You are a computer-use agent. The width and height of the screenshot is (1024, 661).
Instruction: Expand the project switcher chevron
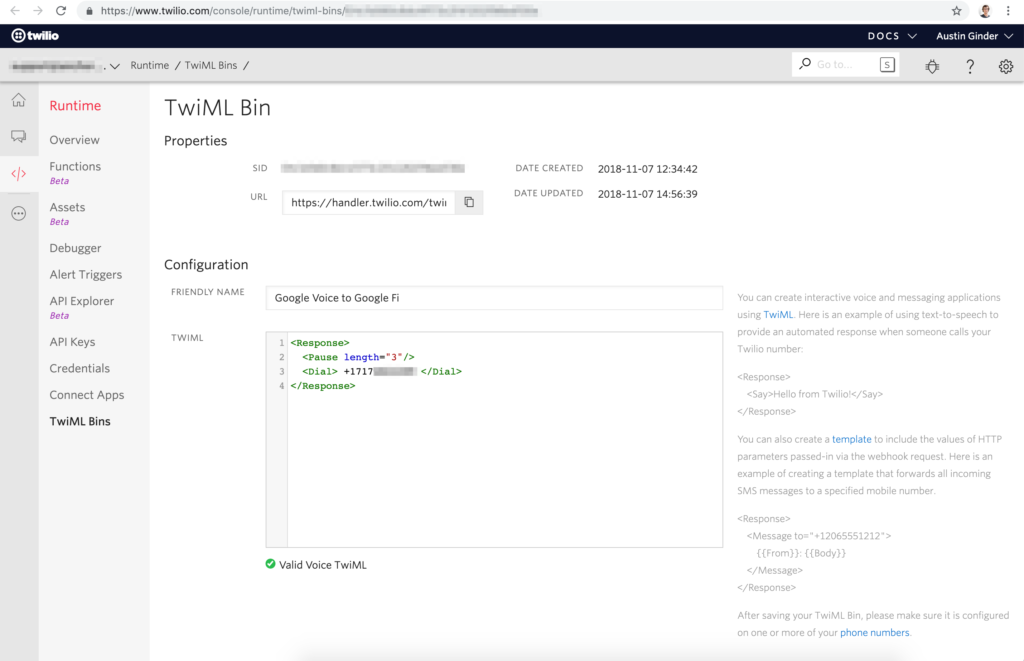pos(115,66)
